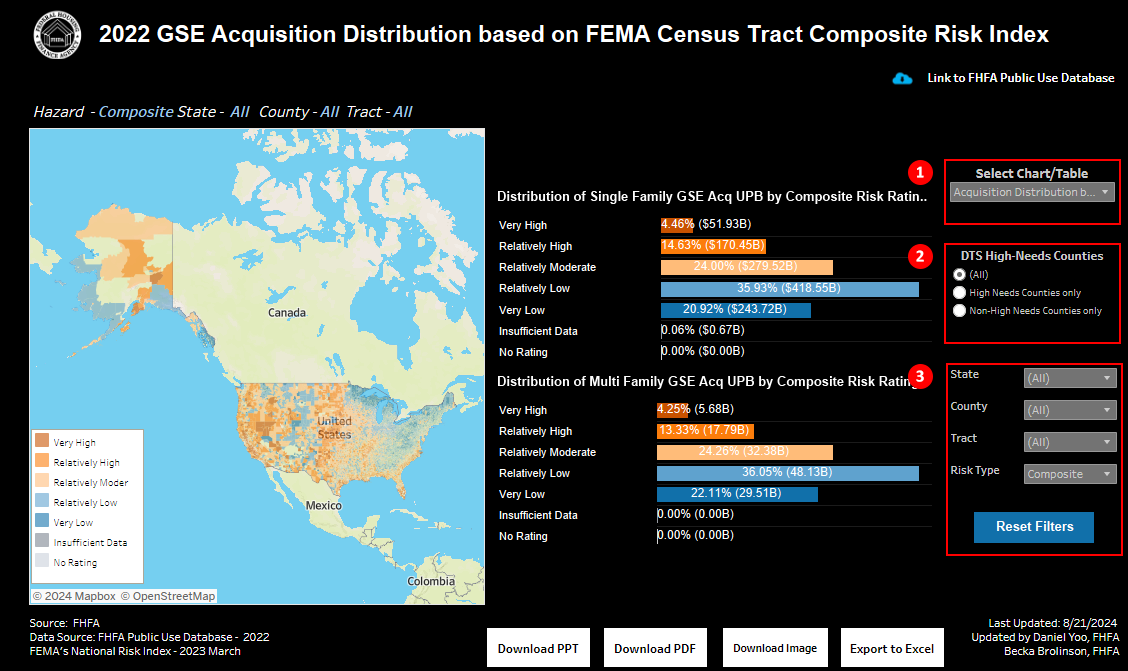Select Non-High Needs Counties only option
Image resolution: width=1128 pixels, height=671 pixels.
tap(959, 311)
